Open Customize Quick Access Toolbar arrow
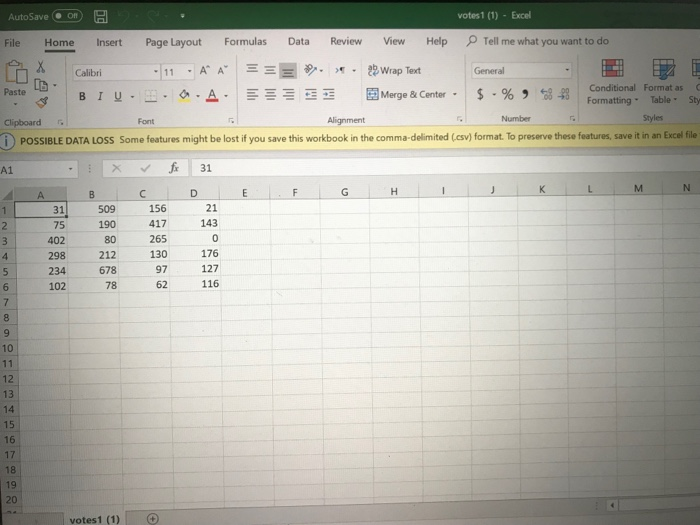The height and width of the screenshot is (525, 700). [x=182, y=16]
